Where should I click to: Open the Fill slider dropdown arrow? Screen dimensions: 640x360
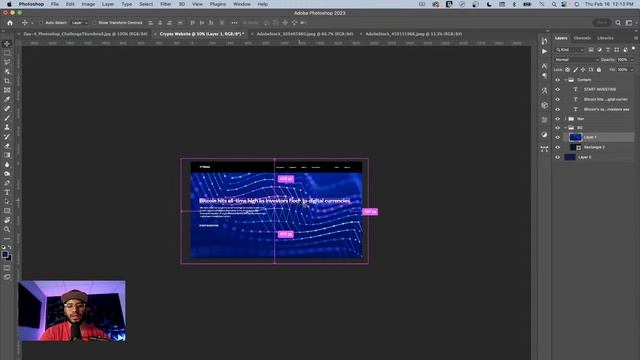(x=632, y=70)
